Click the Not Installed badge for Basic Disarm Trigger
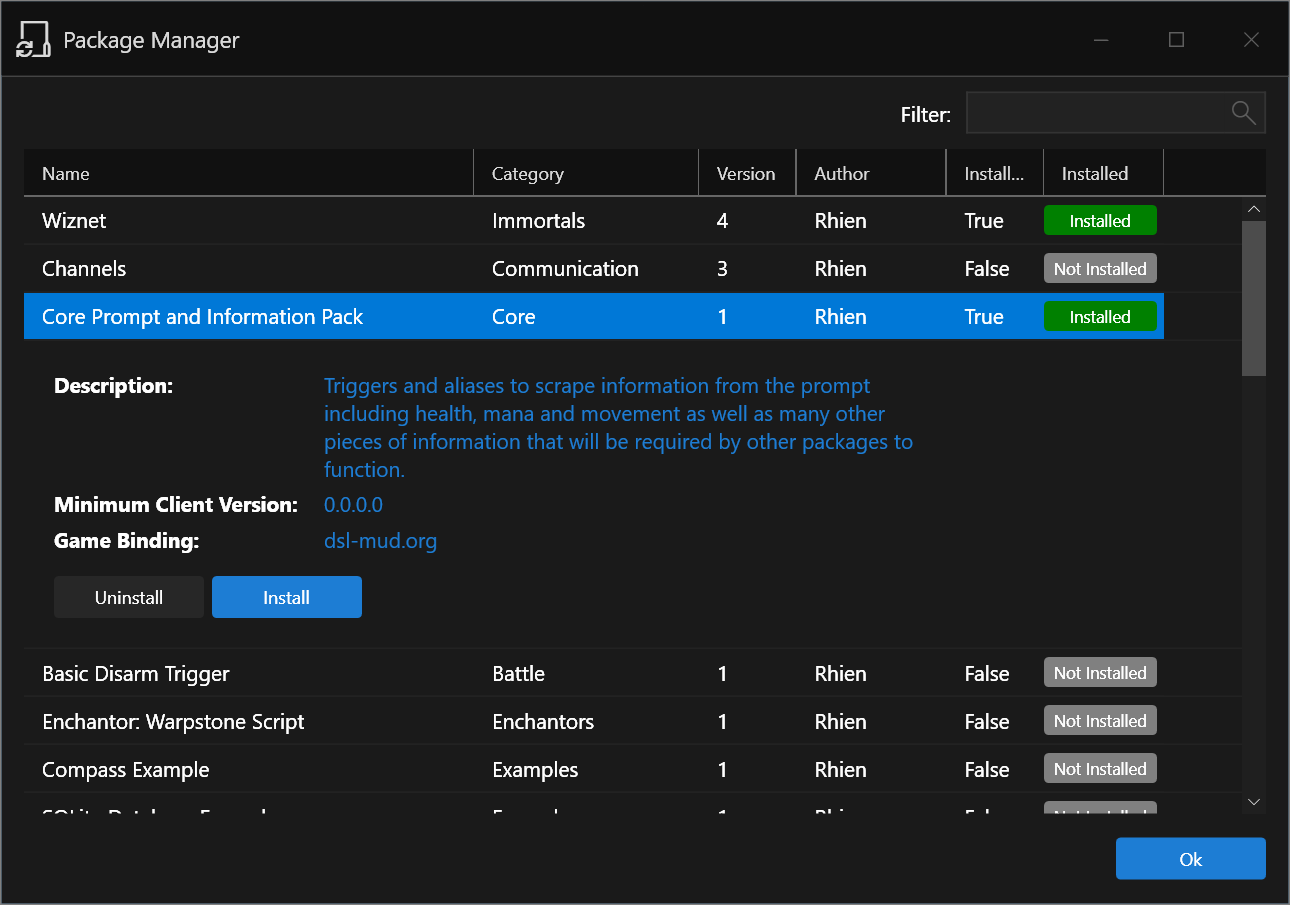 tap(1100, 673)
